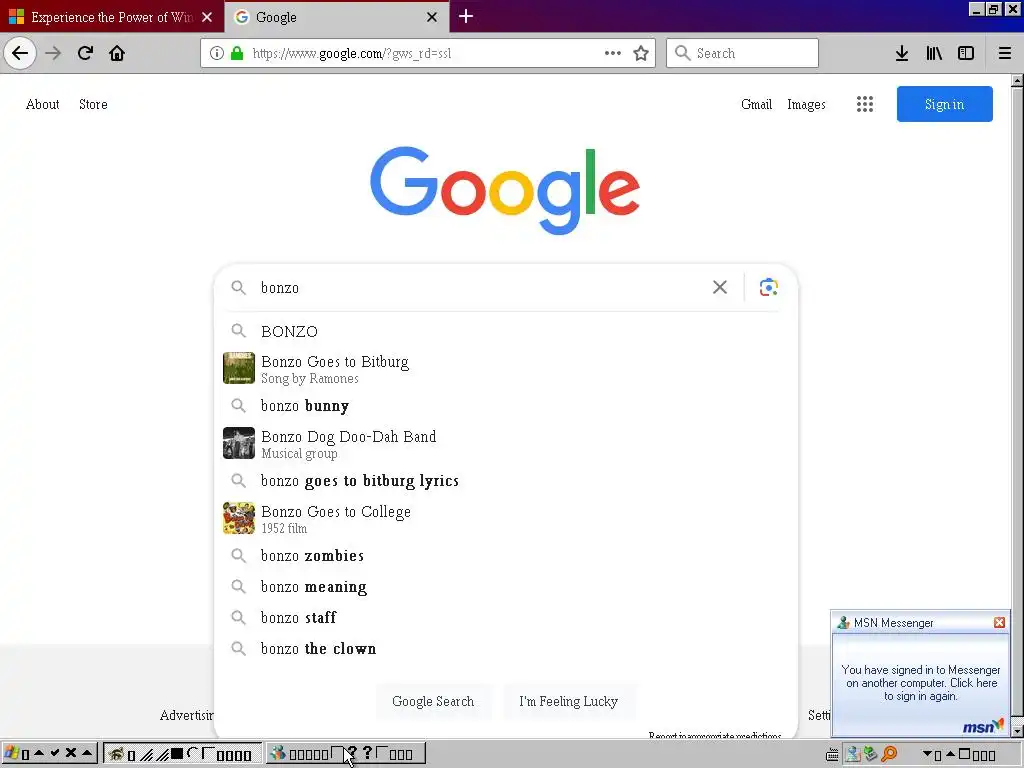Select Bonzo Dog Doo-Dah Band suggestion

click(505, 443)
